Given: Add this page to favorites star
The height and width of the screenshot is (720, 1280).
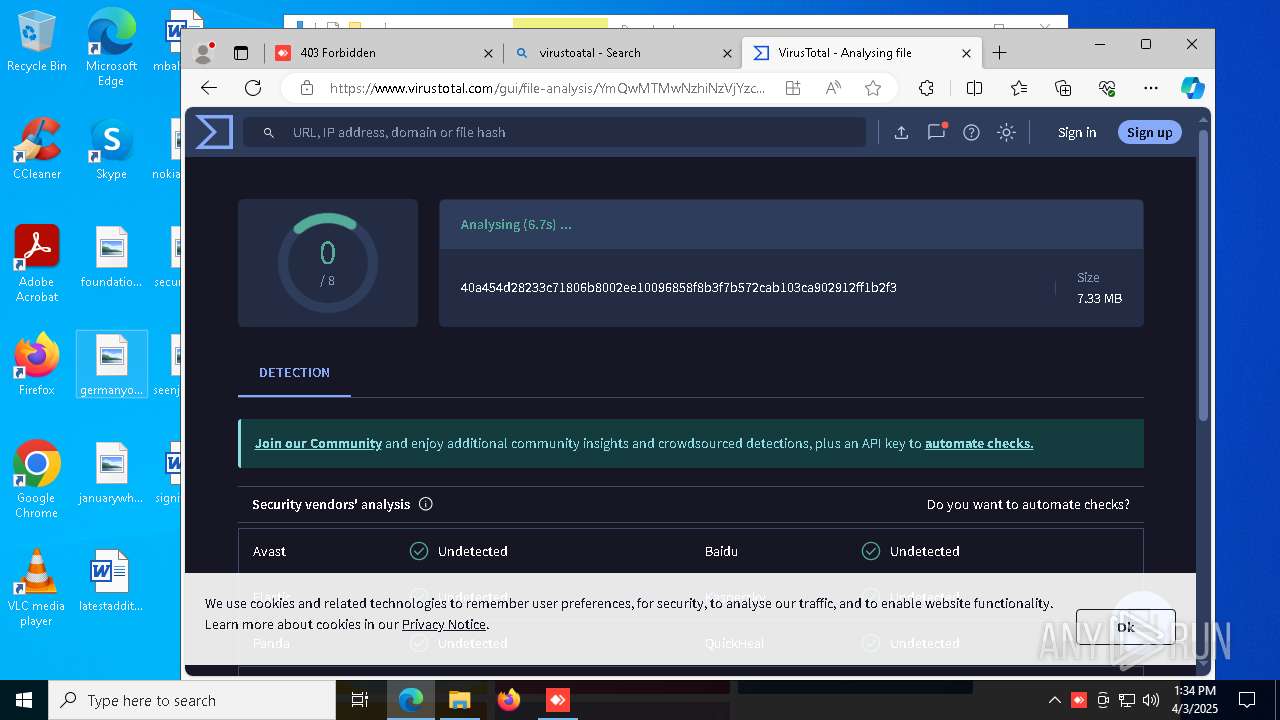Looking at the screenshot, I should [x=873, y=88].
